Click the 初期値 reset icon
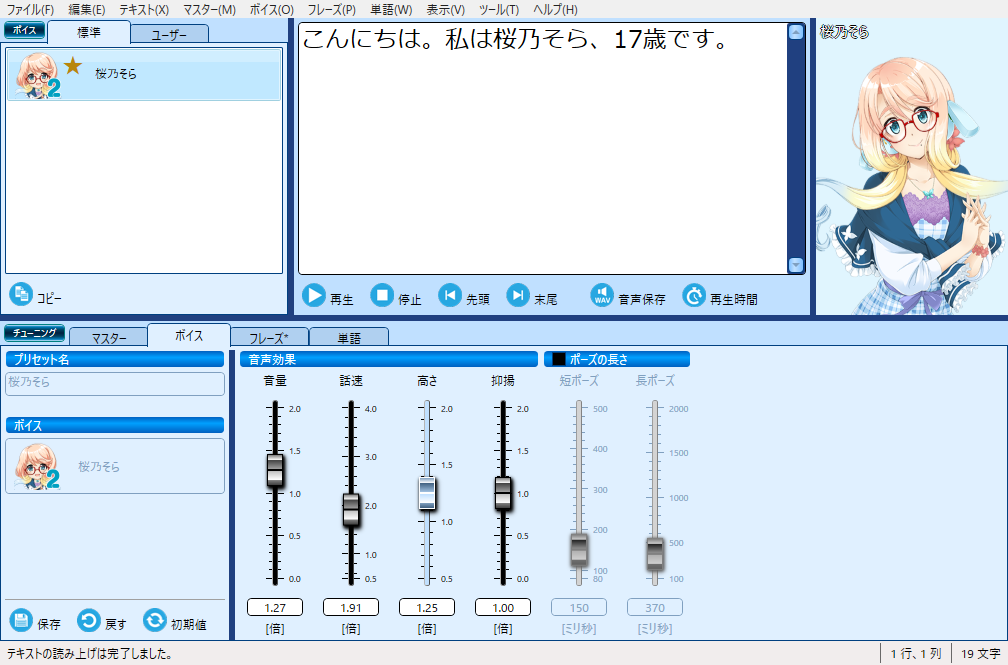The width and height of the screenshot is (1008, 665). (154, 621)
